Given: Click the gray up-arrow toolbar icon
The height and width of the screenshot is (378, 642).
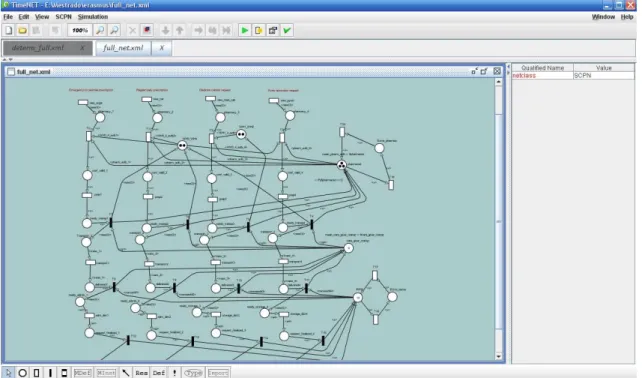Looking at the screenshot, I should point(179,30).
